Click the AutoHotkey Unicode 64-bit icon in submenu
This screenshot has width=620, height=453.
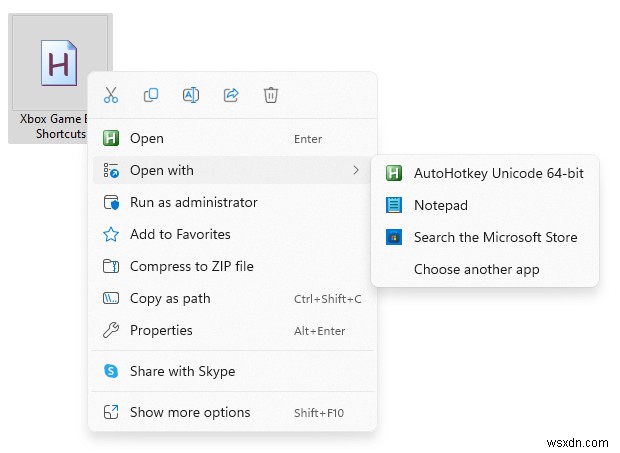point(394,173)
